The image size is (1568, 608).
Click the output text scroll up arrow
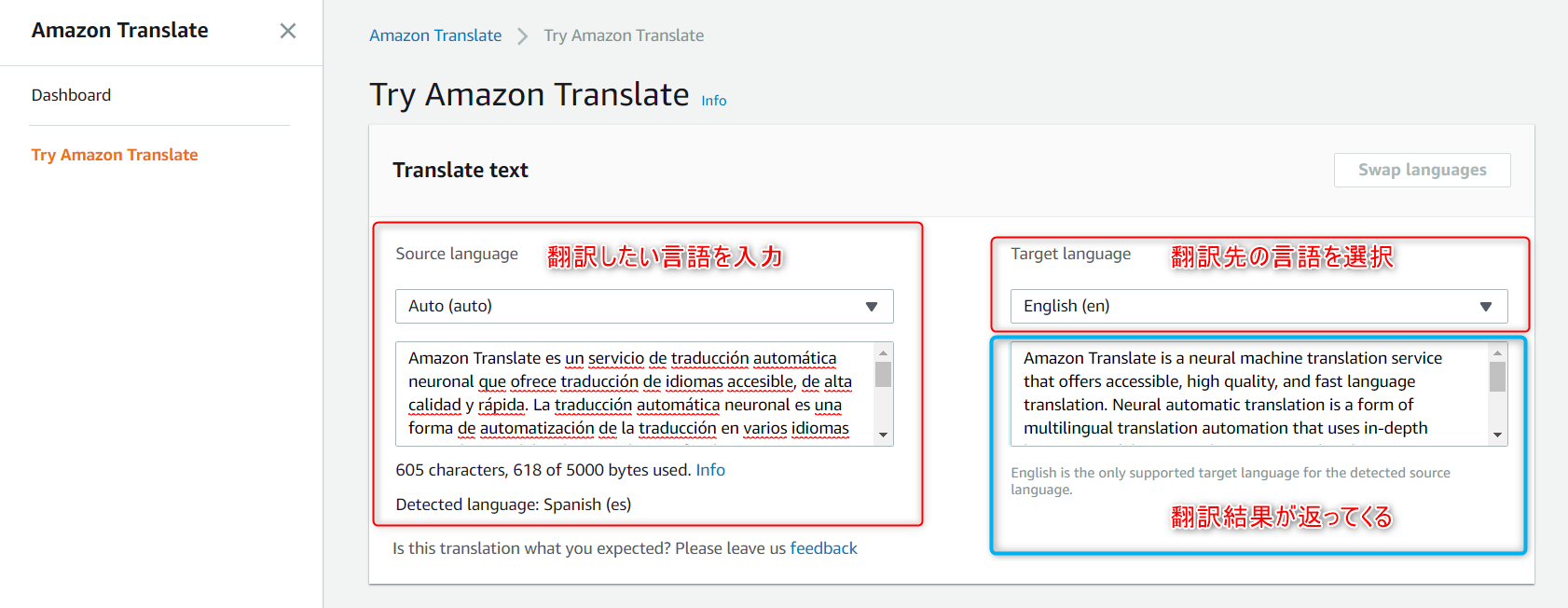point(1497,352)
